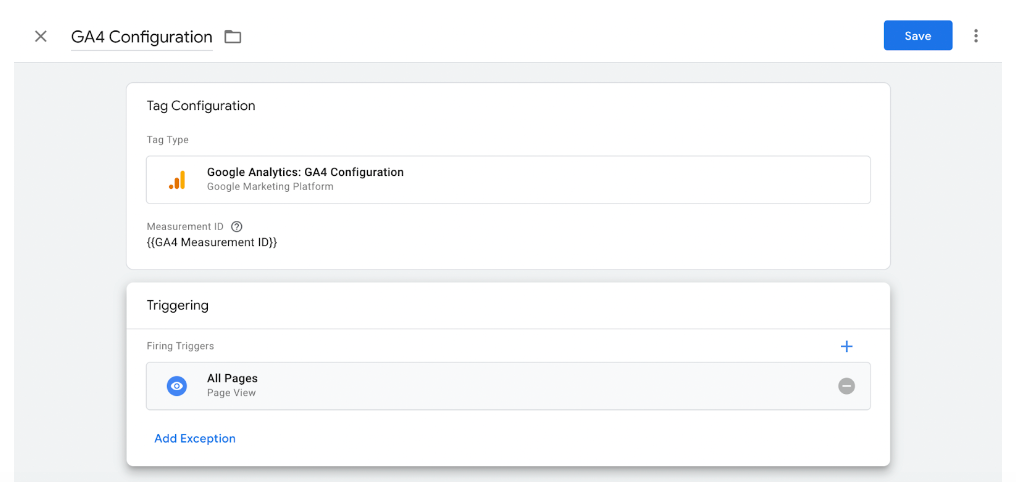Image resolution: width=1016 pixels, height=482 pixels.
Task: Click the Tag Configuration heading
Action: click(x=201, y=106)
